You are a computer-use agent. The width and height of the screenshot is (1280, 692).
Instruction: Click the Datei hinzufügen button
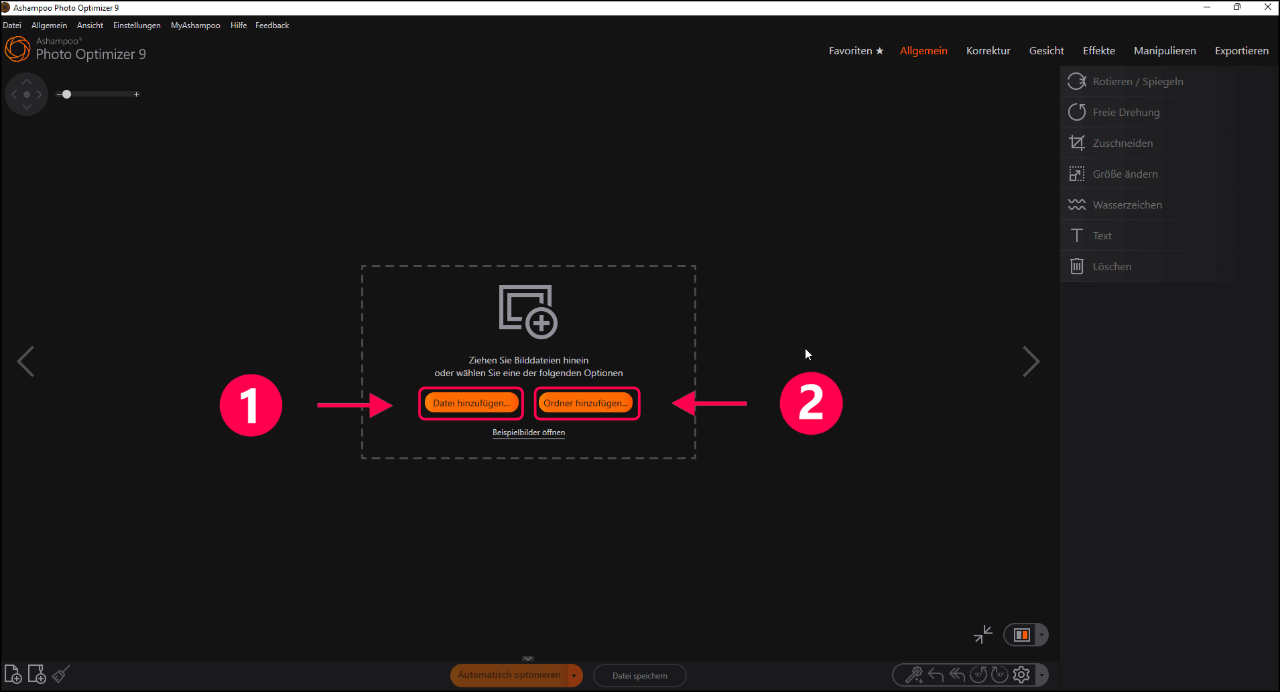(472, 403)
